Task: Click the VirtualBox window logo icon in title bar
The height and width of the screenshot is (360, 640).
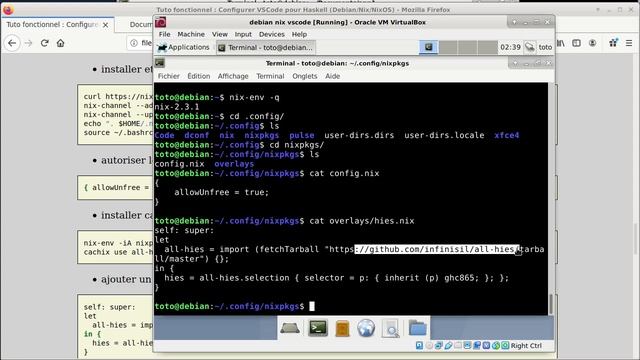Action: (x=161, y=22)
